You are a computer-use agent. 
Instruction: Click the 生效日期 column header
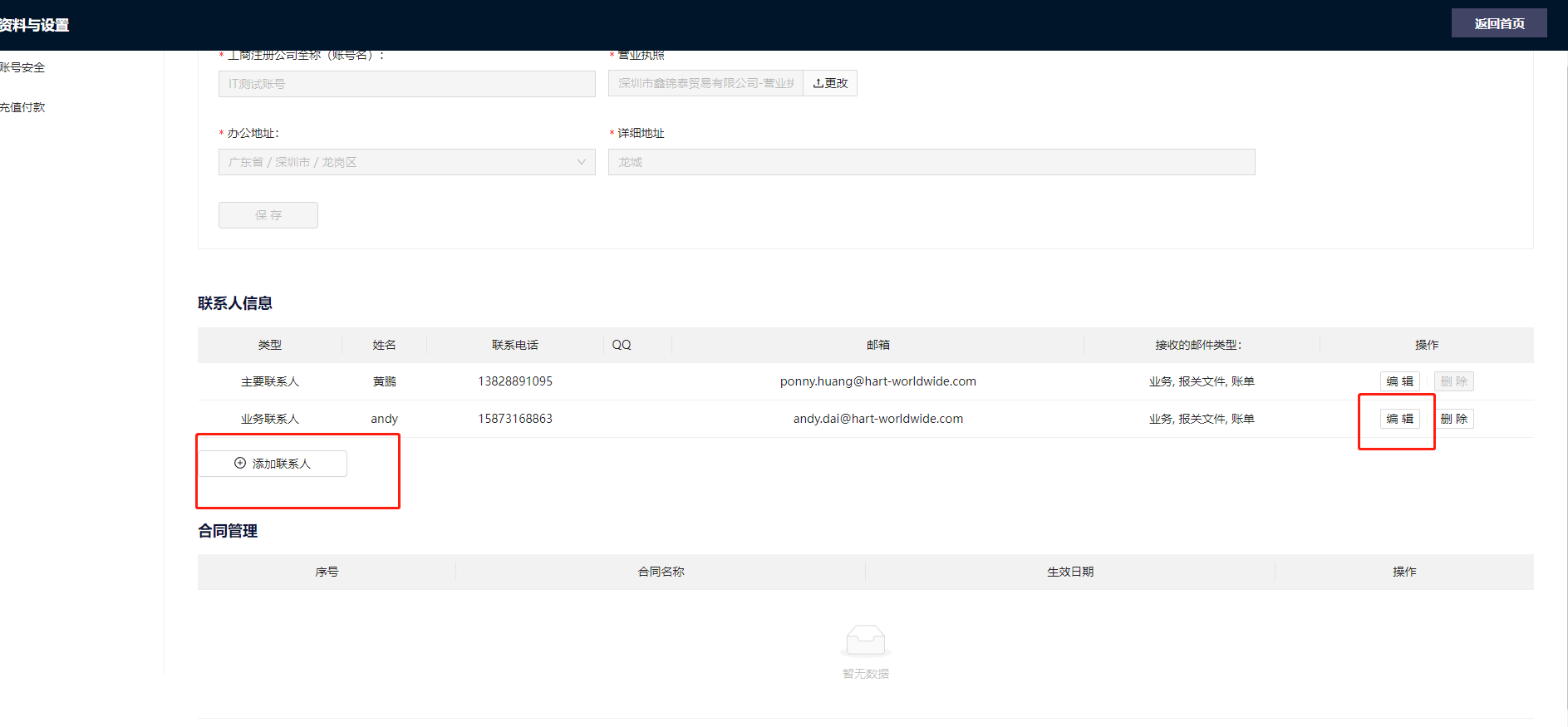point(1069,572)
